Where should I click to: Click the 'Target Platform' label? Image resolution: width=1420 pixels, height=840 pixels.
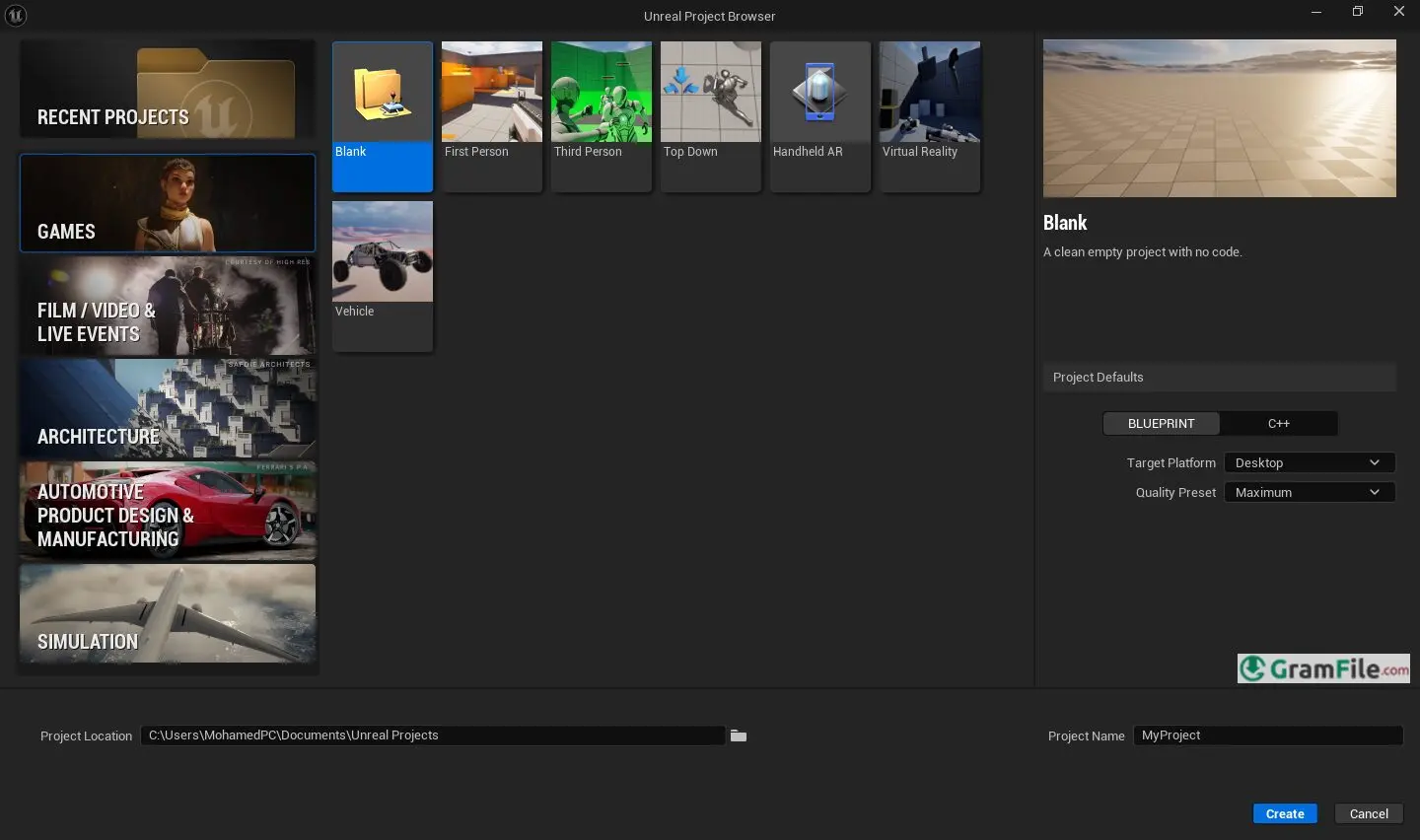point(1171,462)
